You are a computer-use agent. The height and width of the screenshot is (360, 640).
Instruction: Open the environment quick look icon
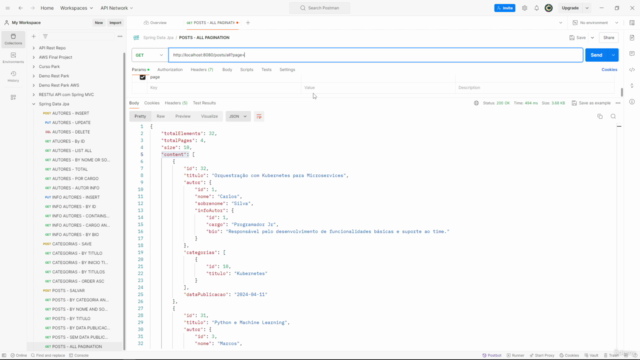pos(632,23)
